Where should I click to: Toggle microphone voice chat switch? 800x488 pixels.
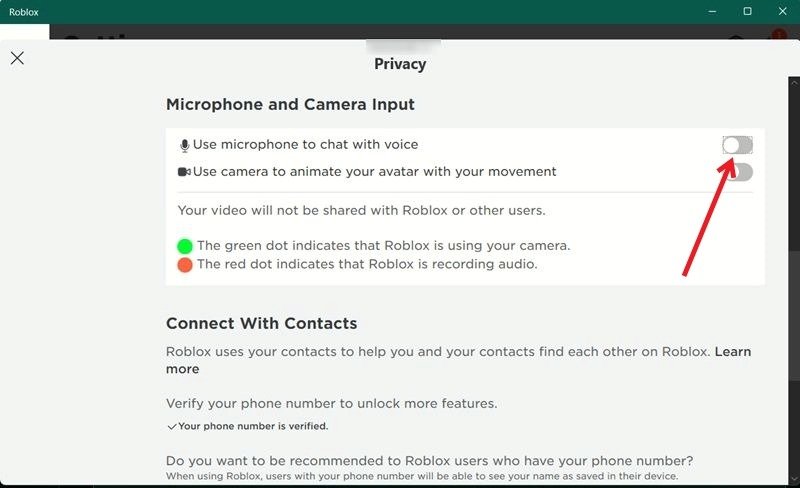pyautogui.click(x=737, y=145)
